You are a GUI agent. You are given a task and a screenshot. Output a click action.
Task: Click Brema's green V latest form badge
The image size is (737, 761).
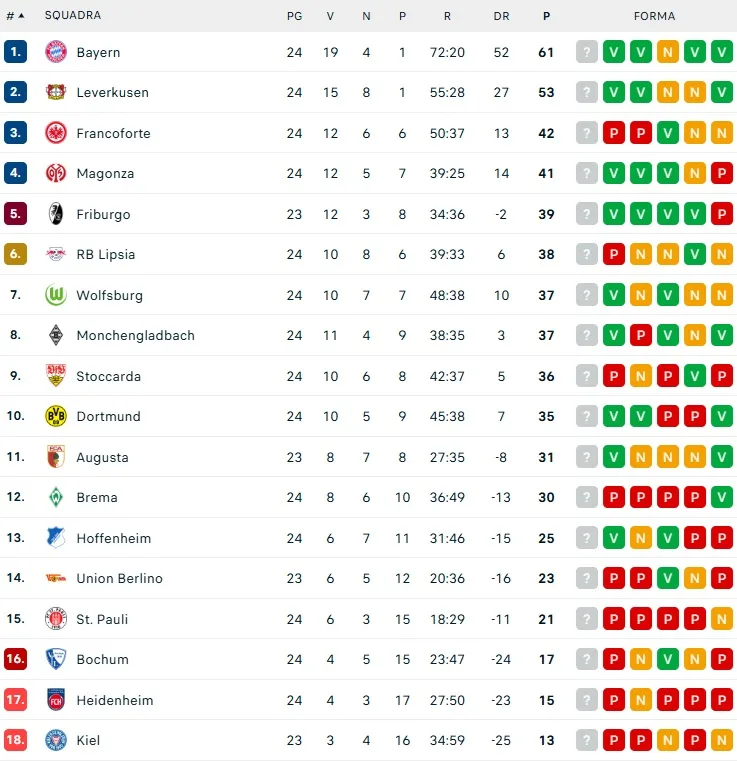(x=722, y=497)
